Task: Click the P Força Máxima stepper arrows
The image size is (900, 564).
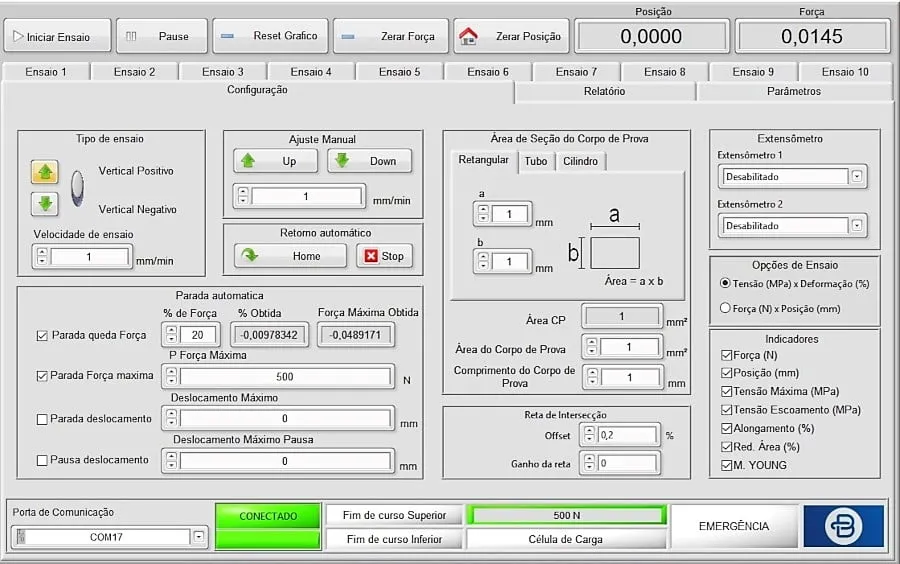Action: pyautogui.click(x=171, y=376)
